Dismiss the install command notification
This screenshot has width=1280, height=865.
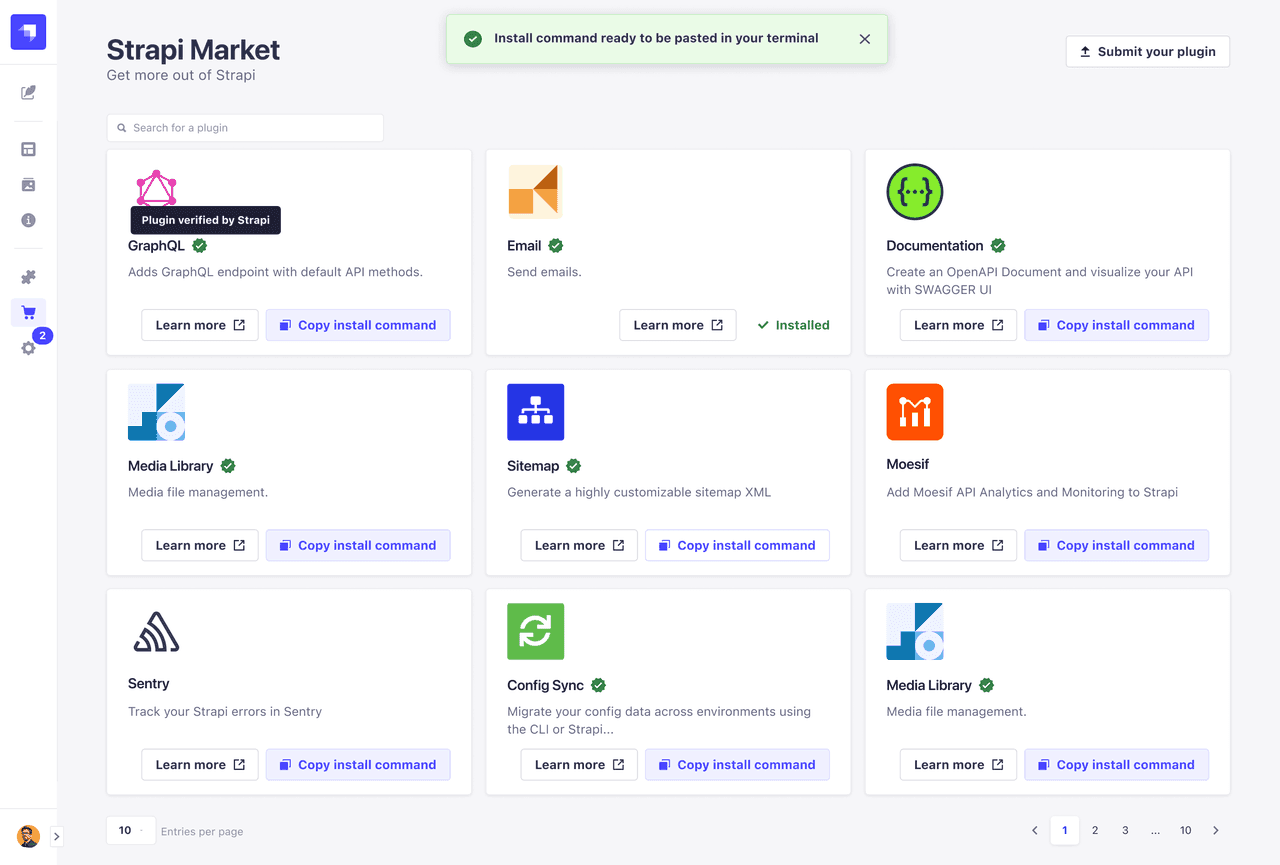(865, 39)
